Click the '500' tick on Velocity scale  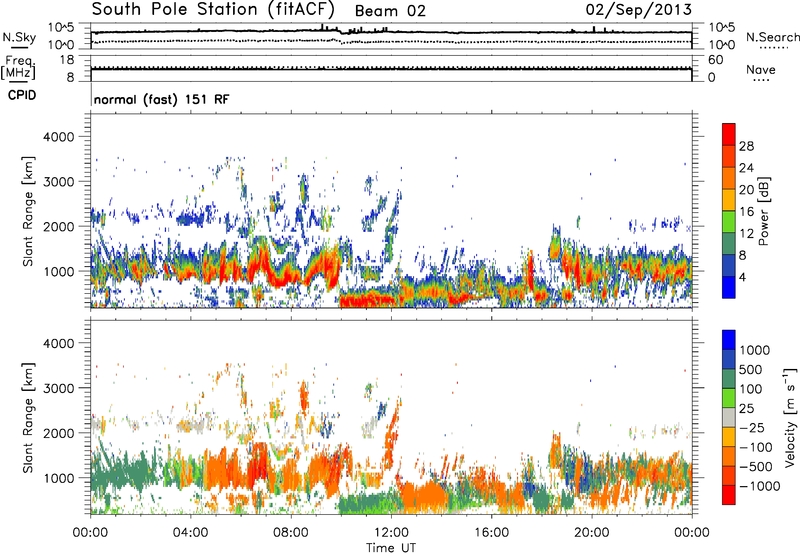click(x=751, y=370)
